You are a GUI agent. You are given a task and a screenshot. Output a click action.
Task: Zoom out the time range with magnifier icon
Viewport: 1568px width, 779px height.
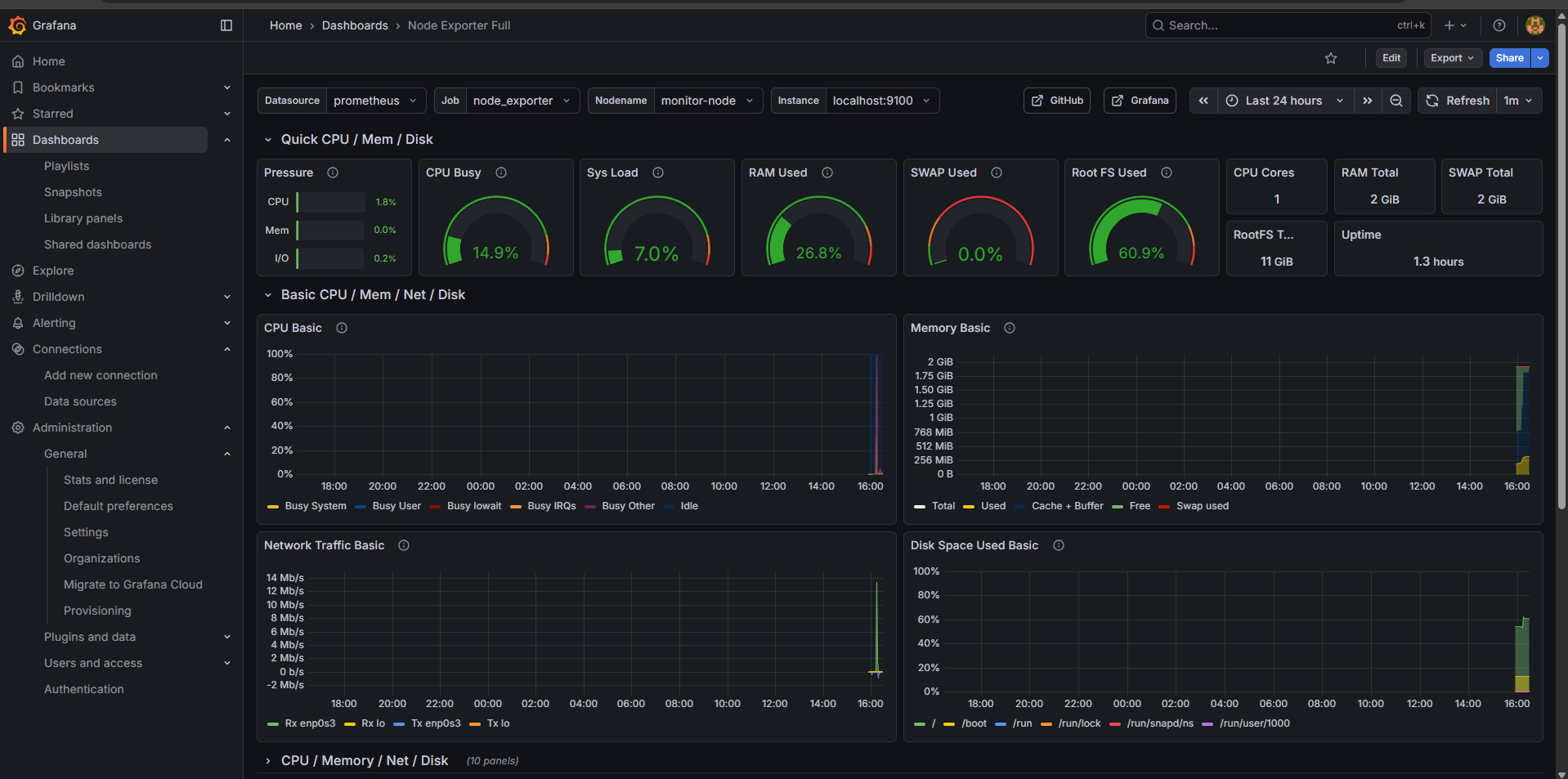(x=1396, y=100)
